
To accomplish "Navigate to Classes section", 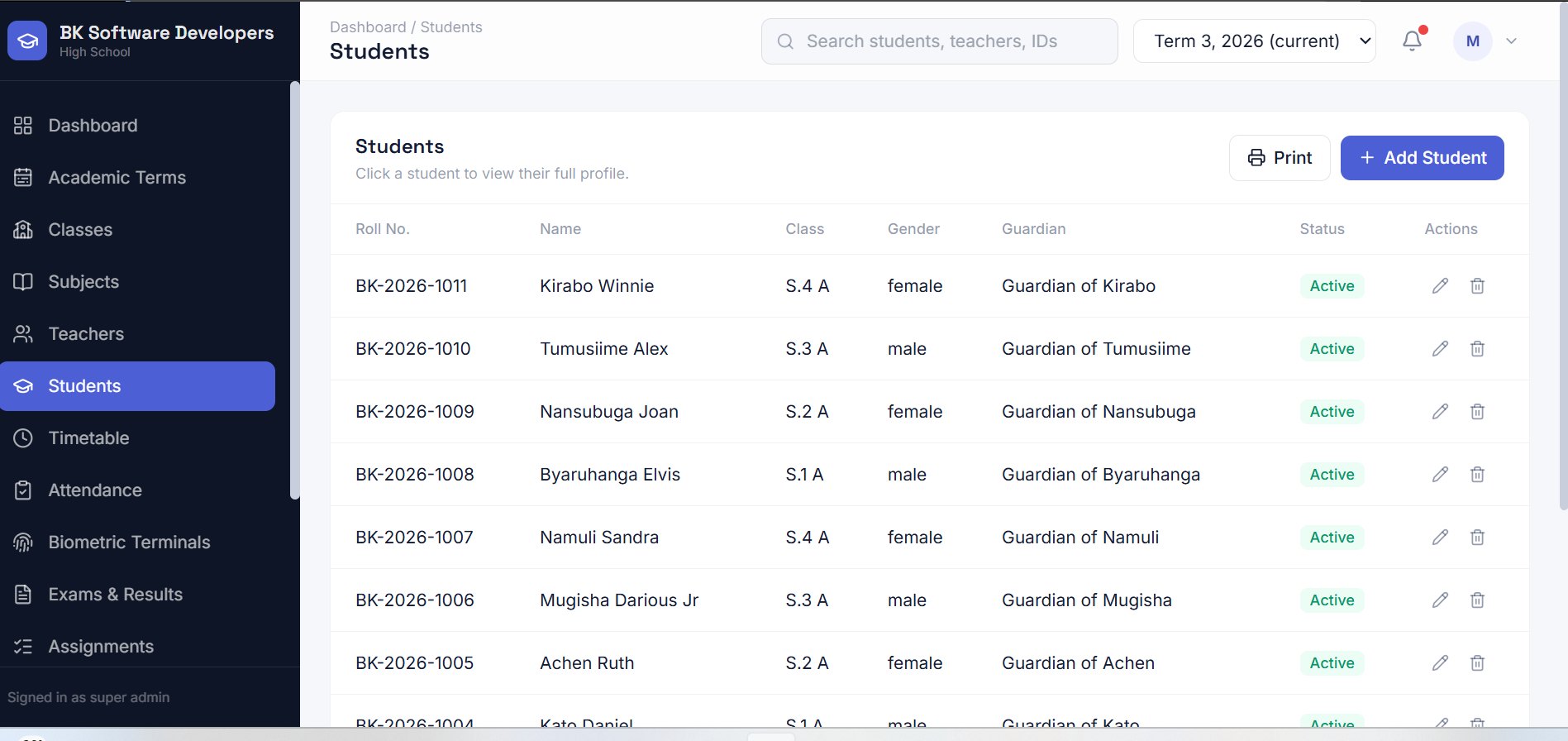I will (x=137, y=230).
